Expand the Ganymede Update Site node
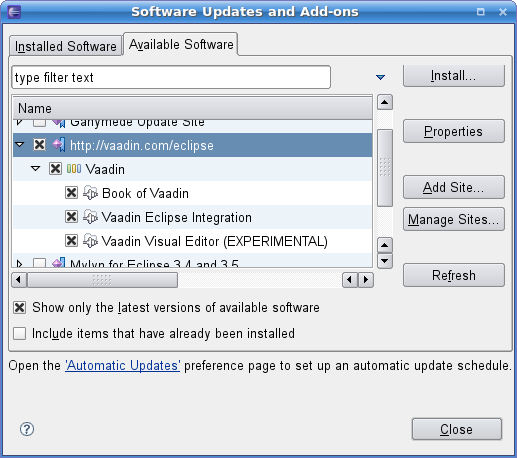Screen dimensions: 517x458 pos(19,123)
